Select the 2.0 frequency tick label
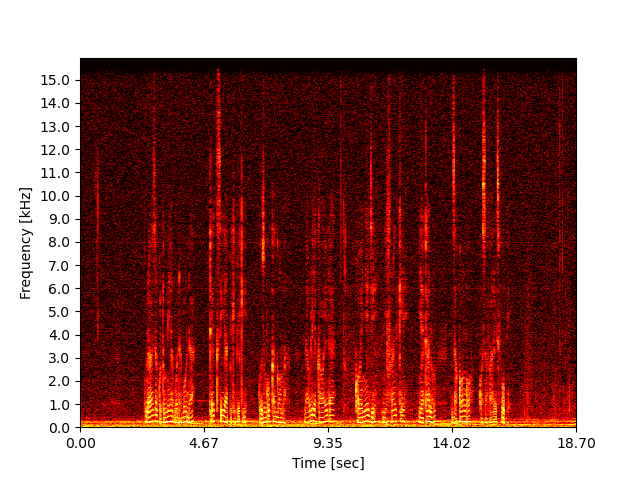The width and height of the screenshot is (640, 480). (59, 382)
